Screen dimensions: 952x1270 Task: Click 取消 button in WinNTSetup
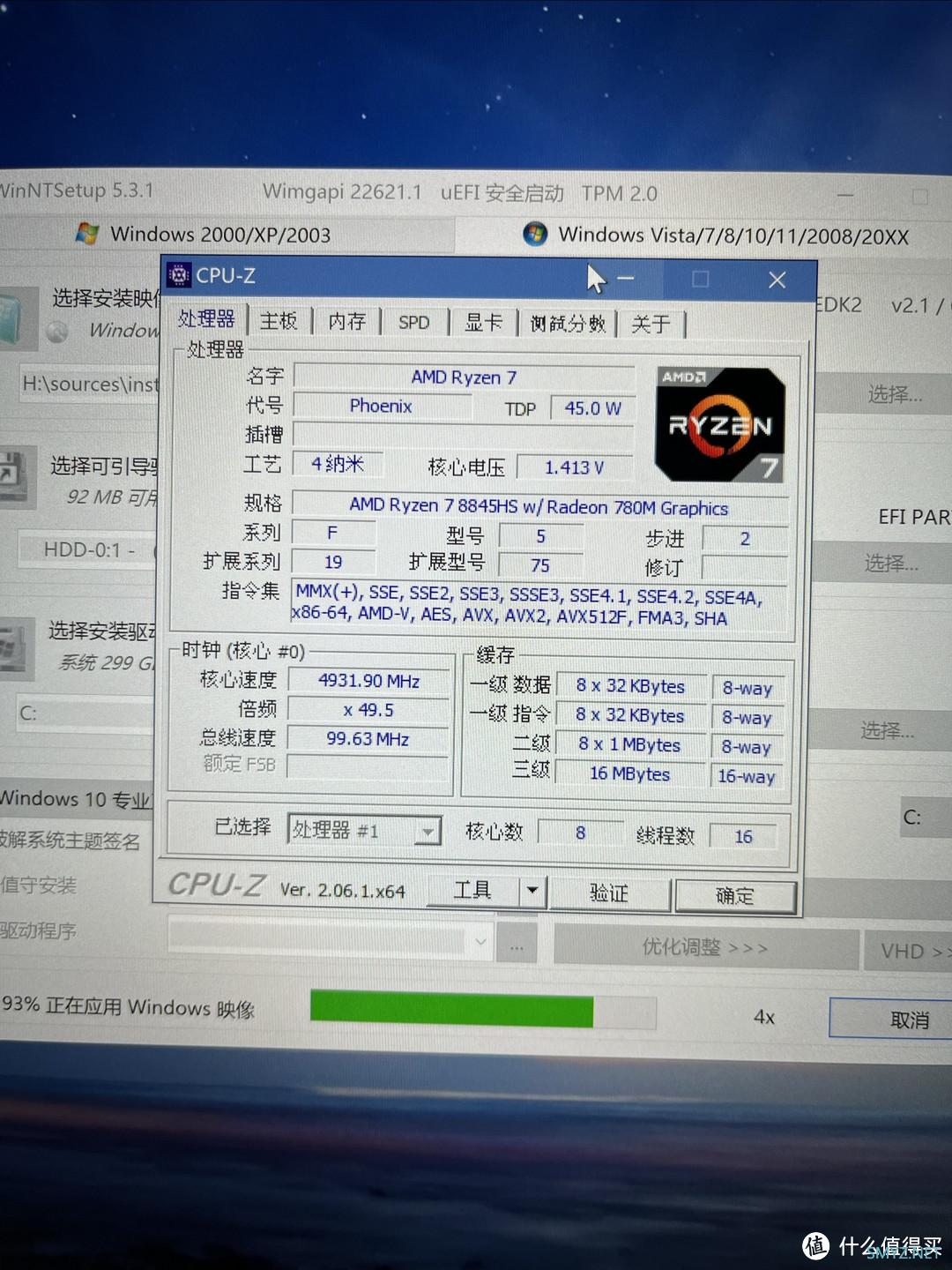click(x=892, y=1020)
